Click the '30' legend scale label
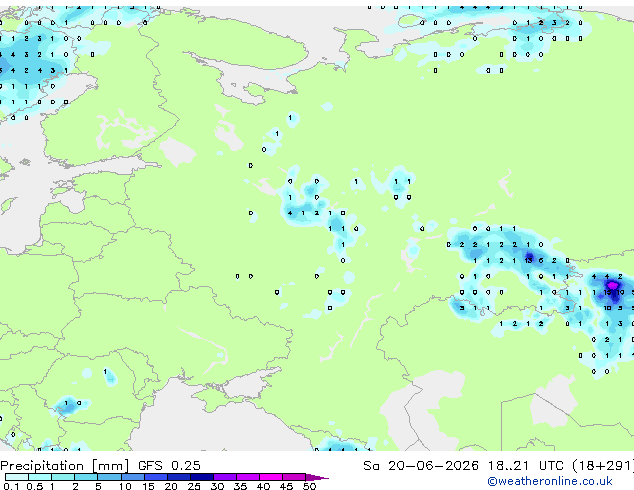Viewport: 634px width, 490px height. point(217,486)
